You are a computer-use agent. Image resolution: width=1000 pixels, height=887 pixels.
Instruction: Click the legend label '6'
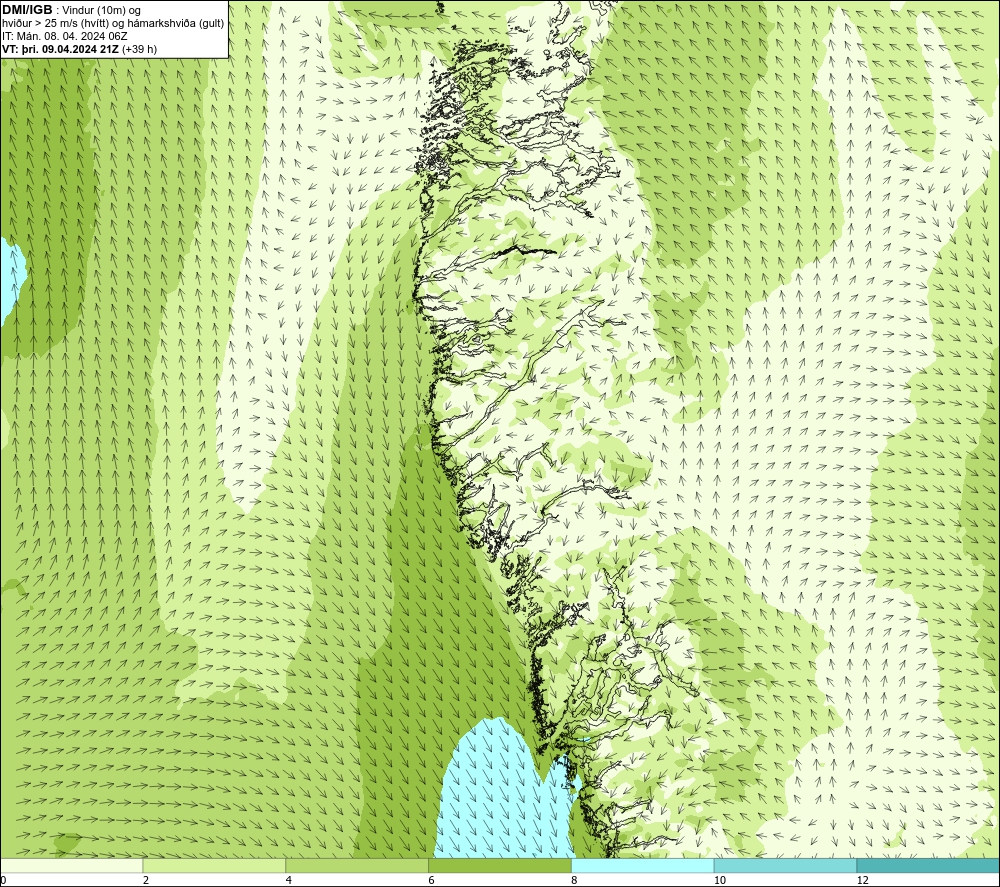click(432, 880)
